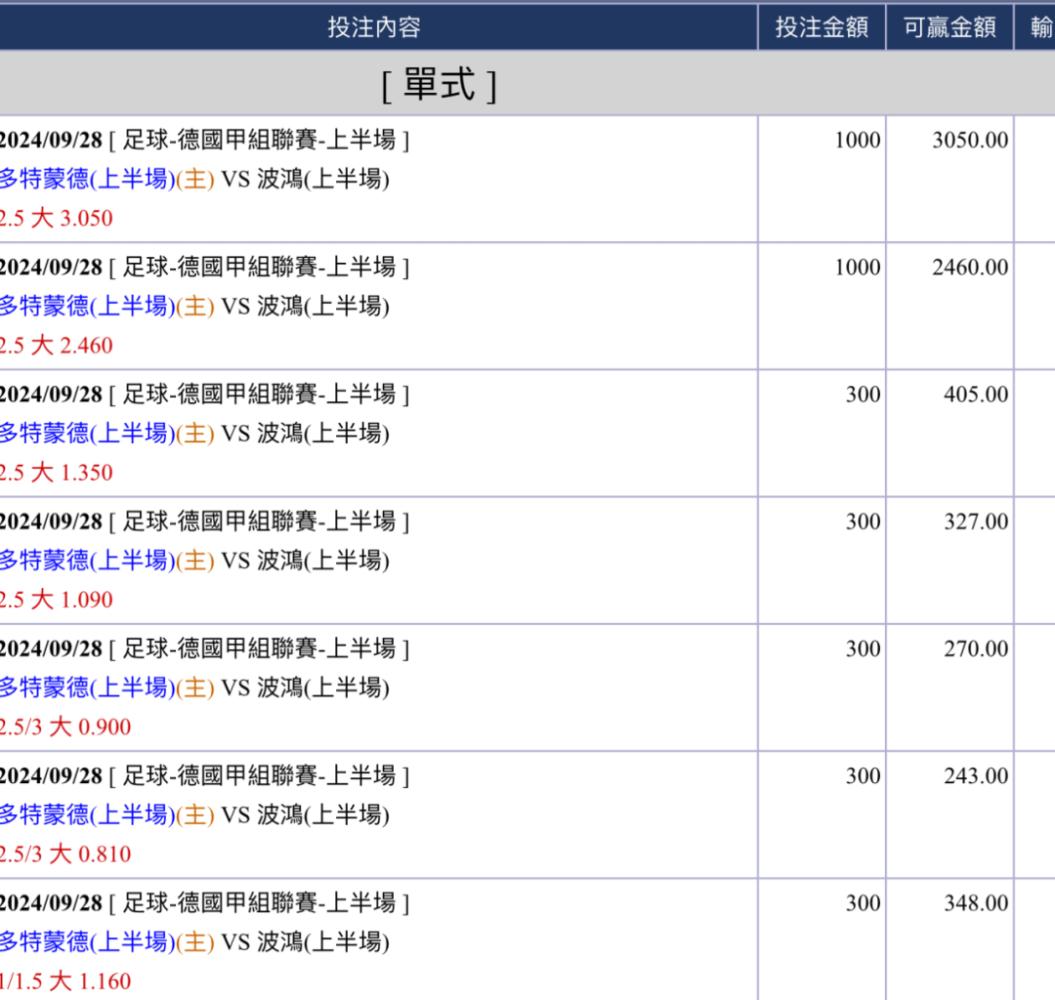Click the winnable amount 243.00

pyautogui.click(x=976, y=776)
